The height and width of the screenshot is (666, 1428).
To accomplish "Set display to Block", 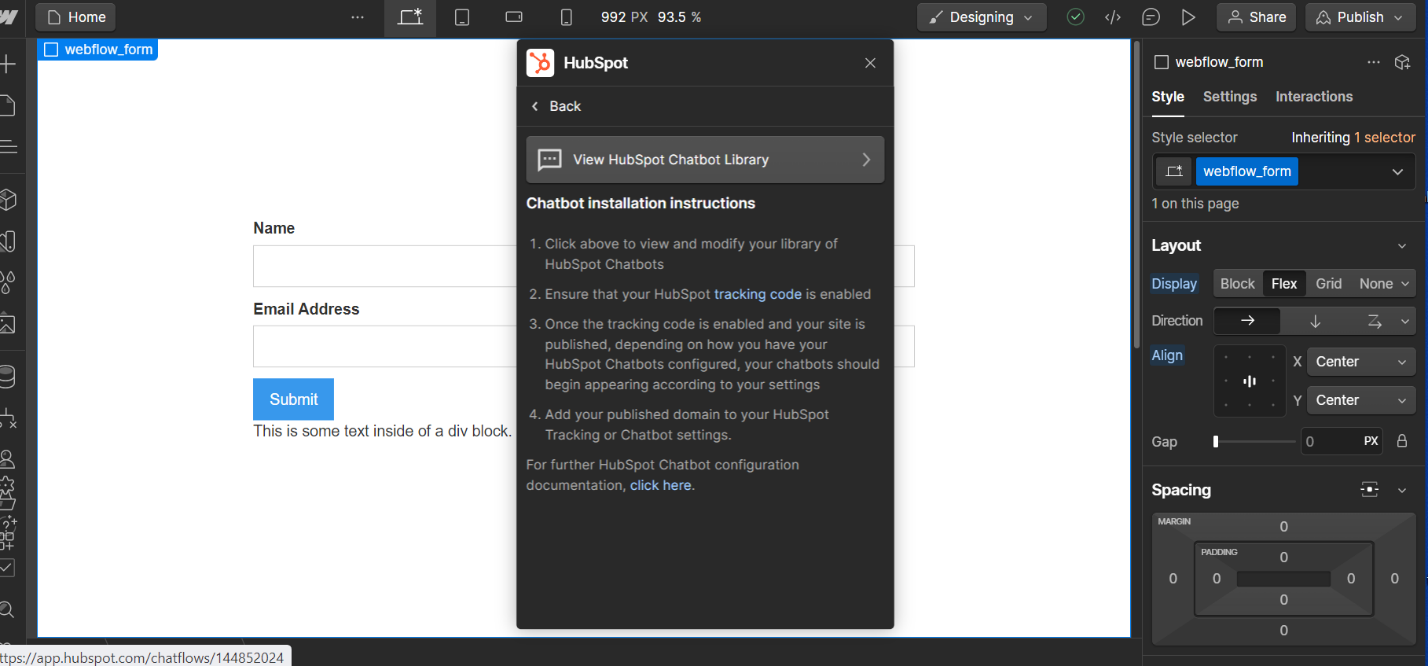I will (1237, 283).
